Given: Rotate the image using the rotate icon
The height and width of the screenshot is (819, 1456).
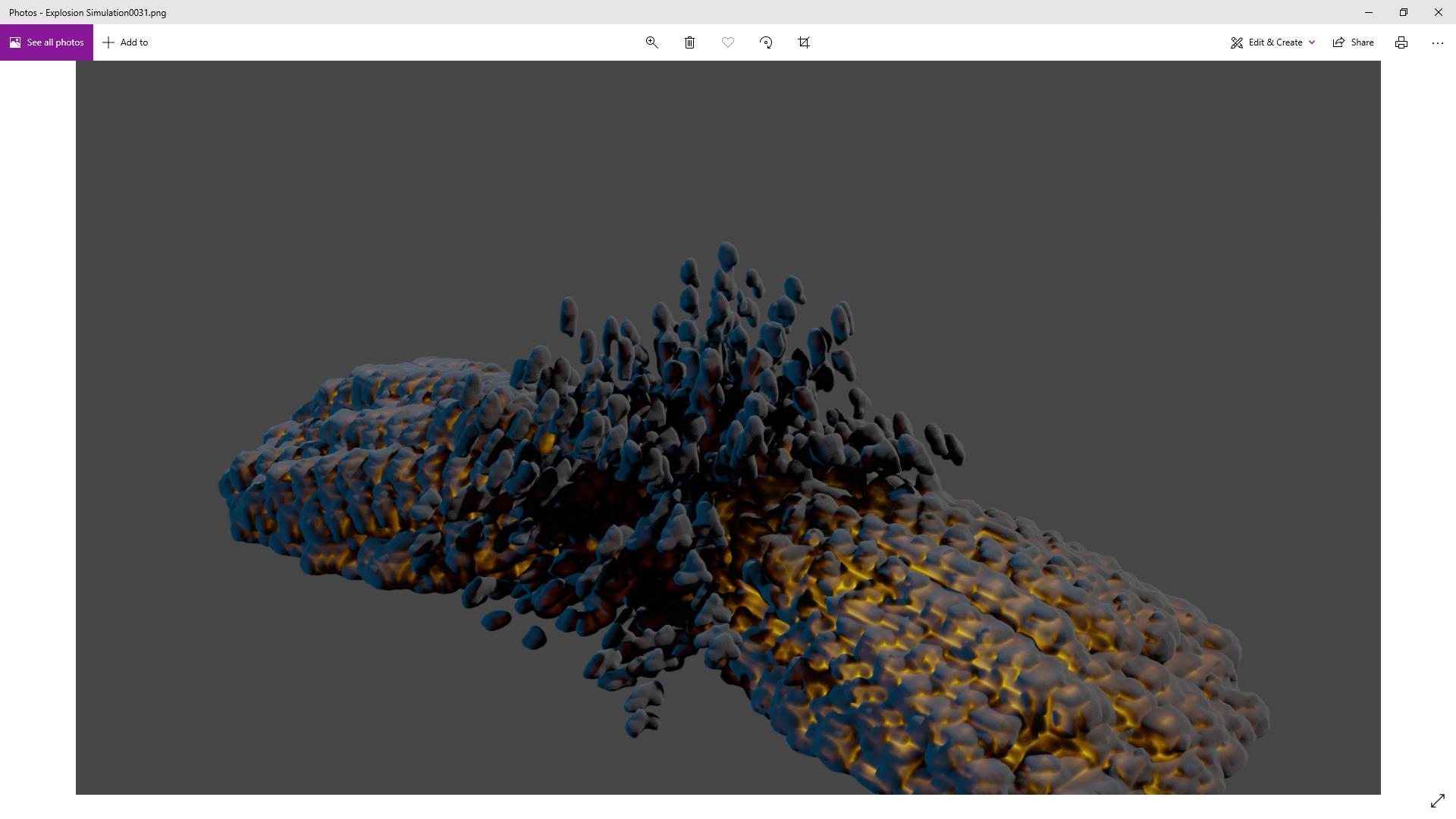Looking at the screenshot, I should 766,42.
